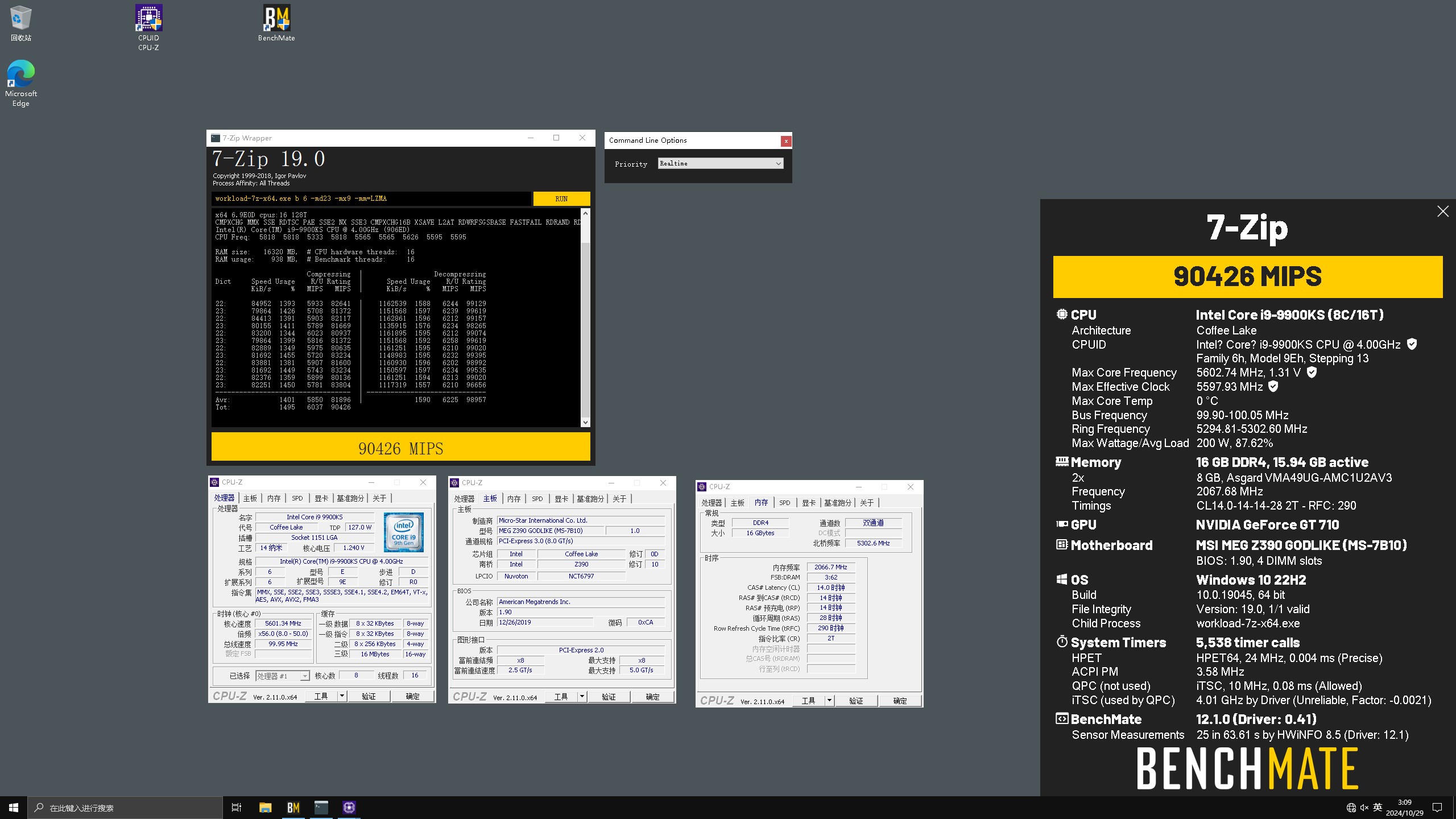
Task: Click the taskbar clock showing 3:09
Action: pos(1404,807)
